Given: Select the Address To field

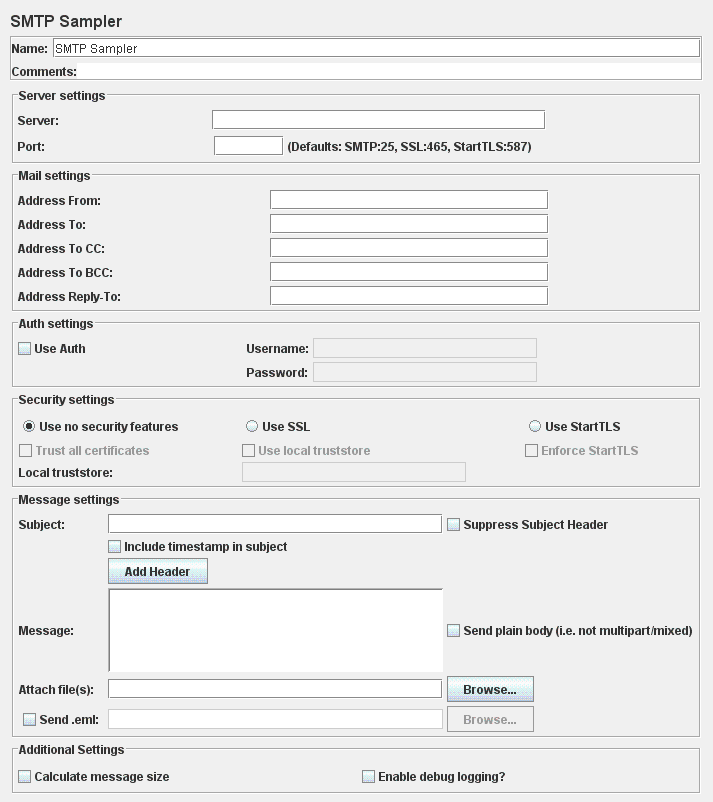Looking at the screenshot, I should click(408, 224).
